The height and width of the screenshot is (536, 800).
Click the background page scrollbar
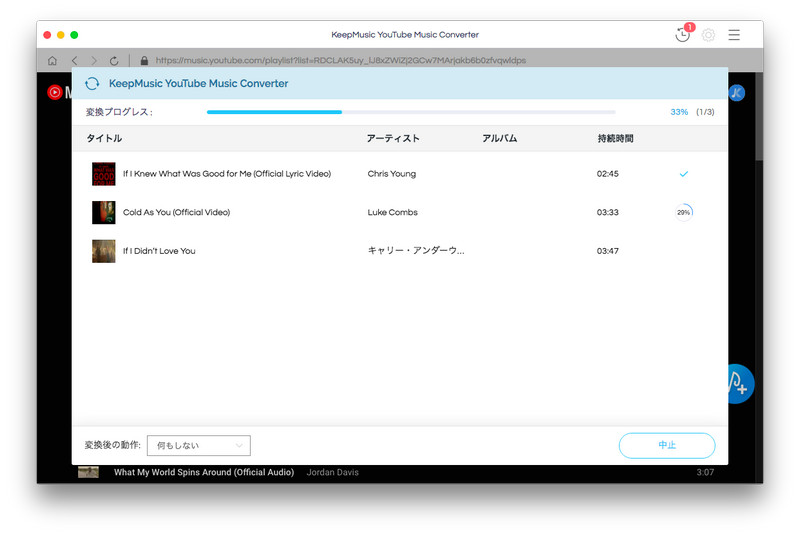pyautogui.click(x=759, y=117)
